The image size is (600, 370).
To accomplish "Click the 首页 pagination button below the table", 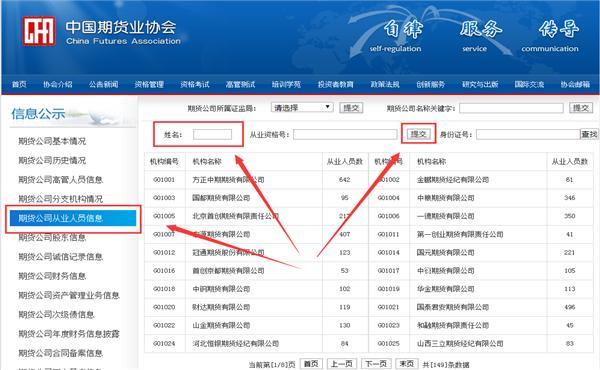I will click(311, 363).
